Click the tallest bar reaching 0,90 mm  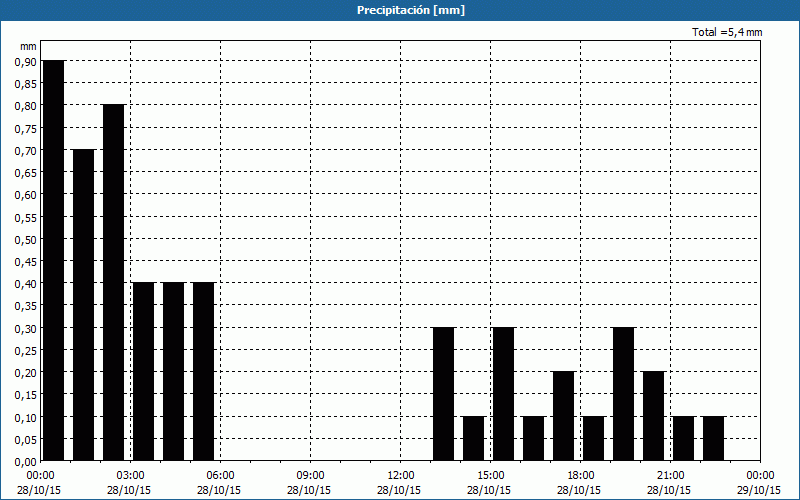54,261
